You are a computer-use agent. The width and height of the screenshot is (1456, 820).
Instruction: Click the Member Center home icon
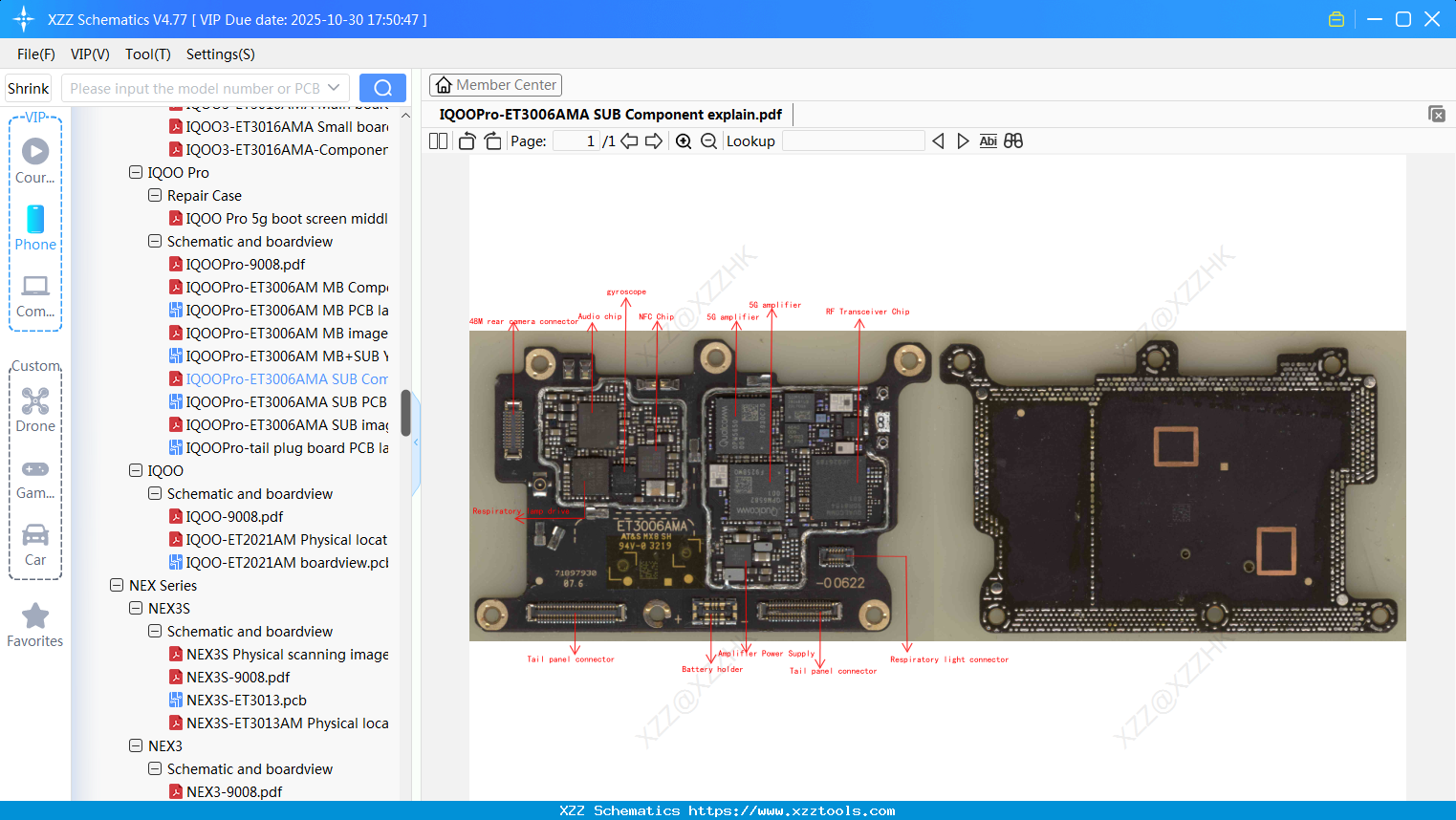click(x=444, y=85)
